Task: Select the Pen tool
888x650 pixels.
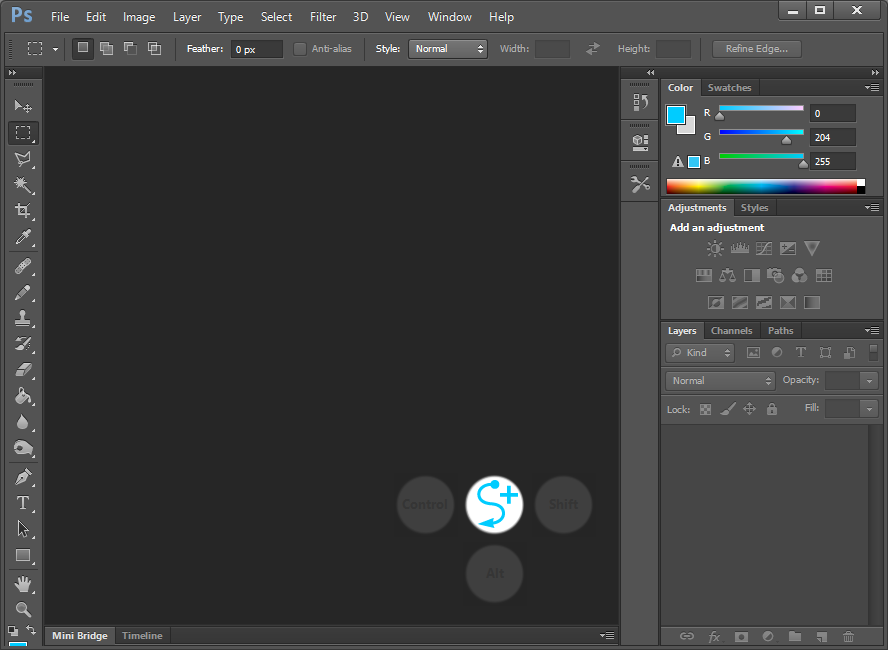Action: (22, 476)
